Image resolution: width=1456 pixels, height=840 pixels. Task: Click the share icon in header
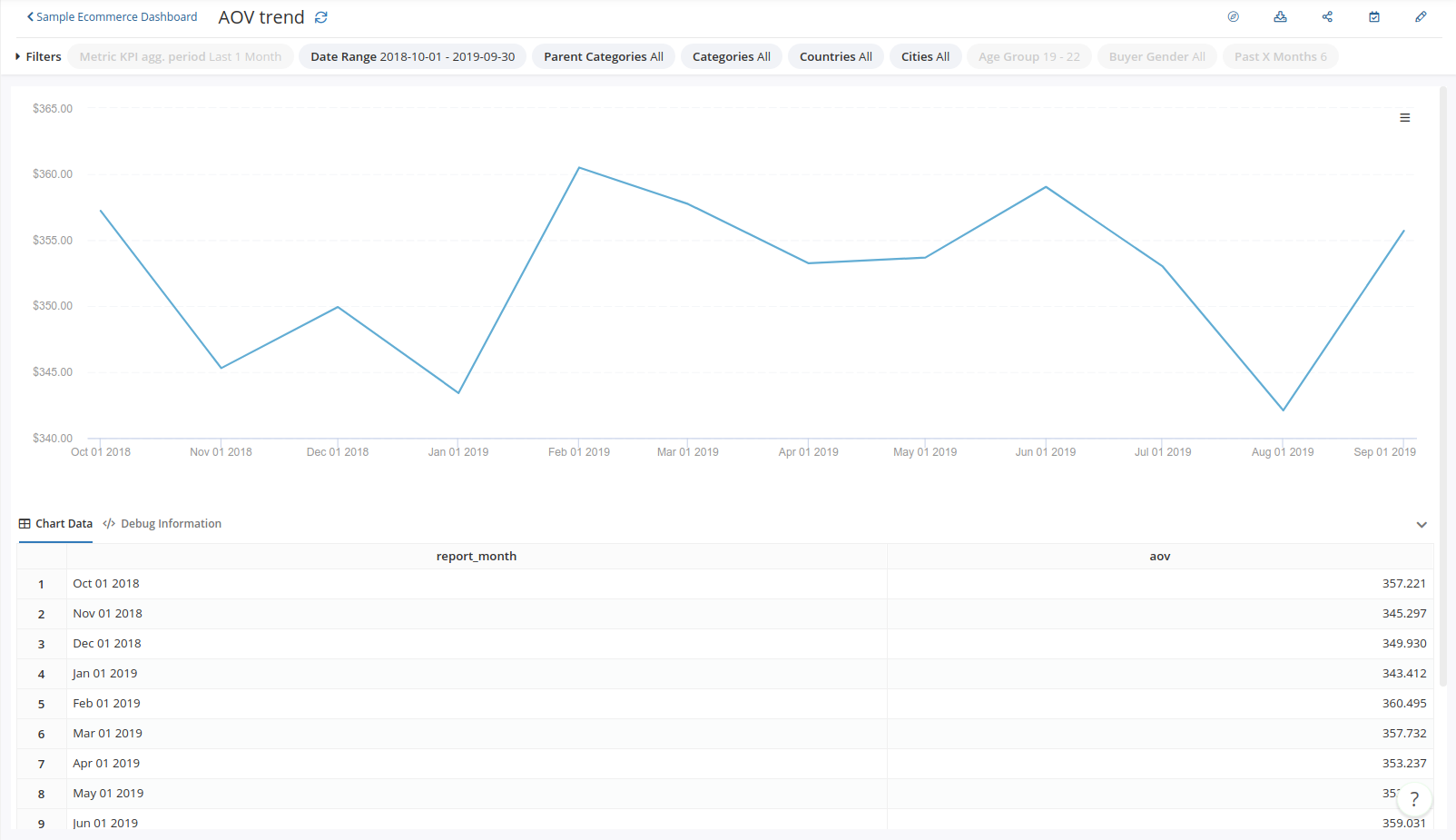click(x=1327, y=17)
